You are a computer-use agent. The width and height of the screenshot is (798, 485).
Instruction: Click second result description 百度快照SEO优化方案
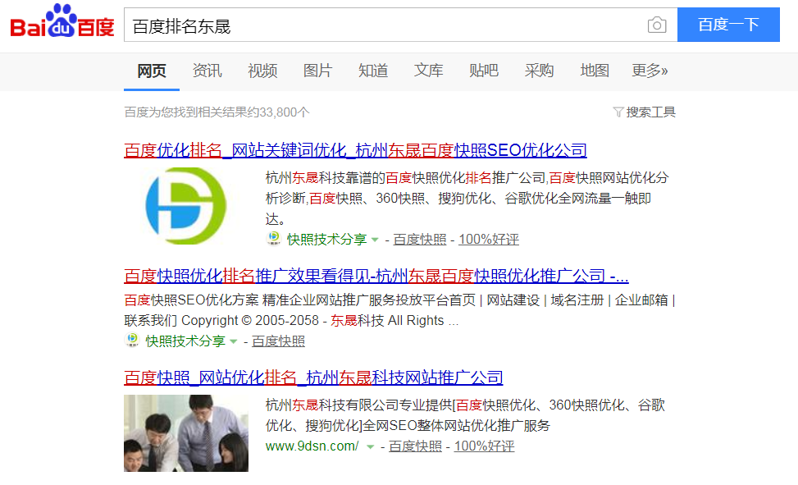[400, 310]
